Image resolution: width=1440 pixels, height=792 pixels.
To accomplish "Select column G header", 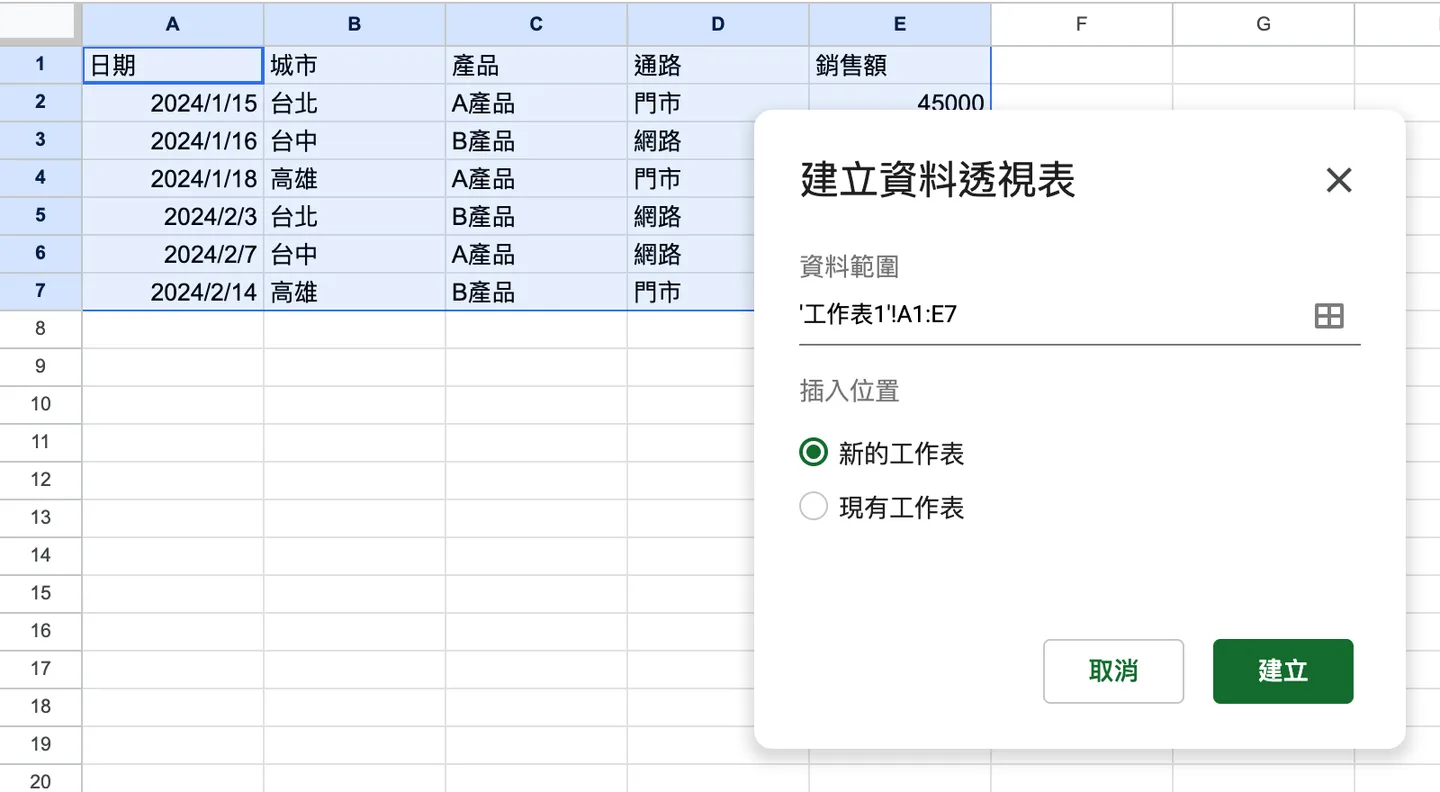I will pyautogui.click(x=1263, y=24).
